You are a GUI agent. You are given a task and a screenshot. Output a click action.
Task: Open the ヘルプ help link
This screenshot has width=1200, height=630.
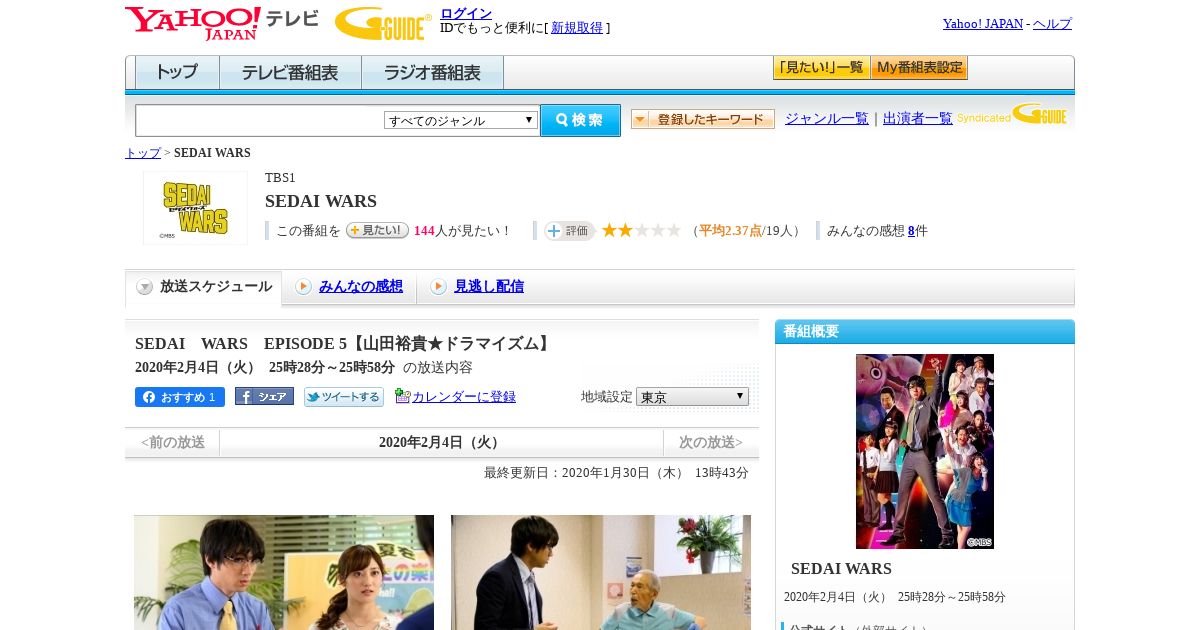(1052, 24)
